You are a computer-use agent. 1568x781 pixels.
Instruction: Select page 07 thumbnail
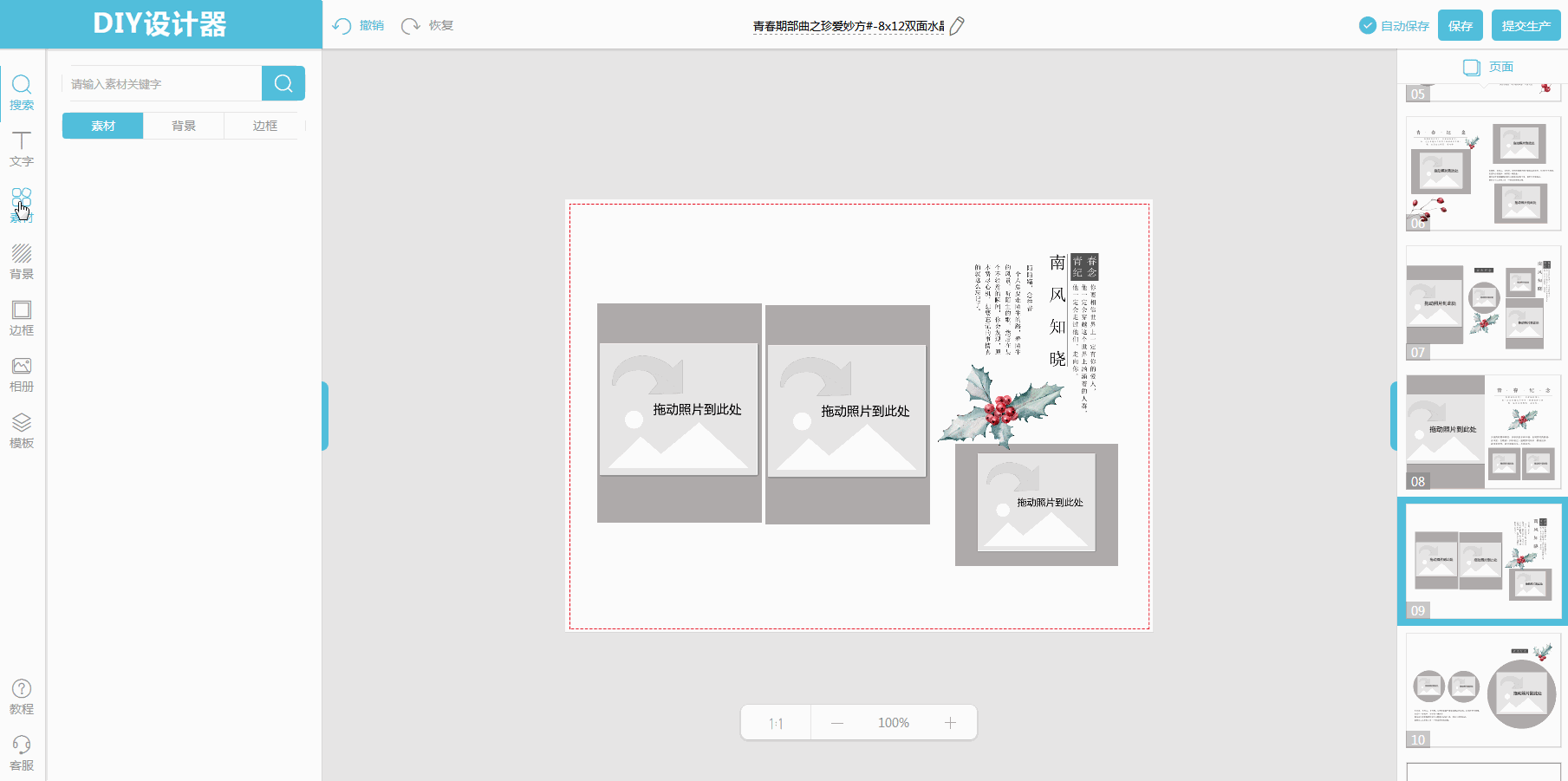1483,303
